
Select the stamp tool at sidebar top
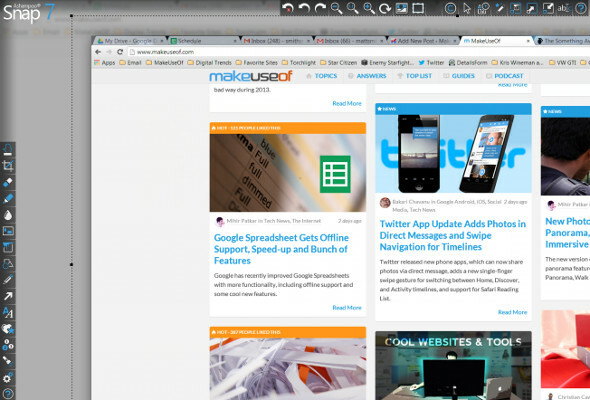[8, 149]
